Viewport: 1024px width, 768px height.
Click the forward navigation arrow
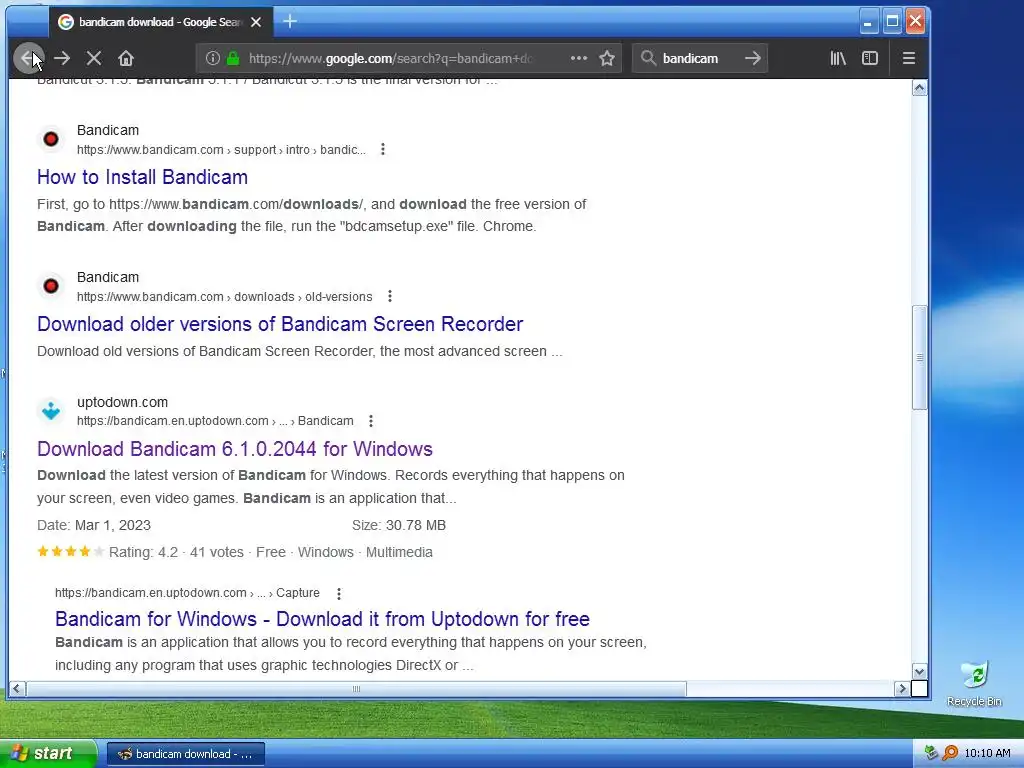tap(62, 58)
